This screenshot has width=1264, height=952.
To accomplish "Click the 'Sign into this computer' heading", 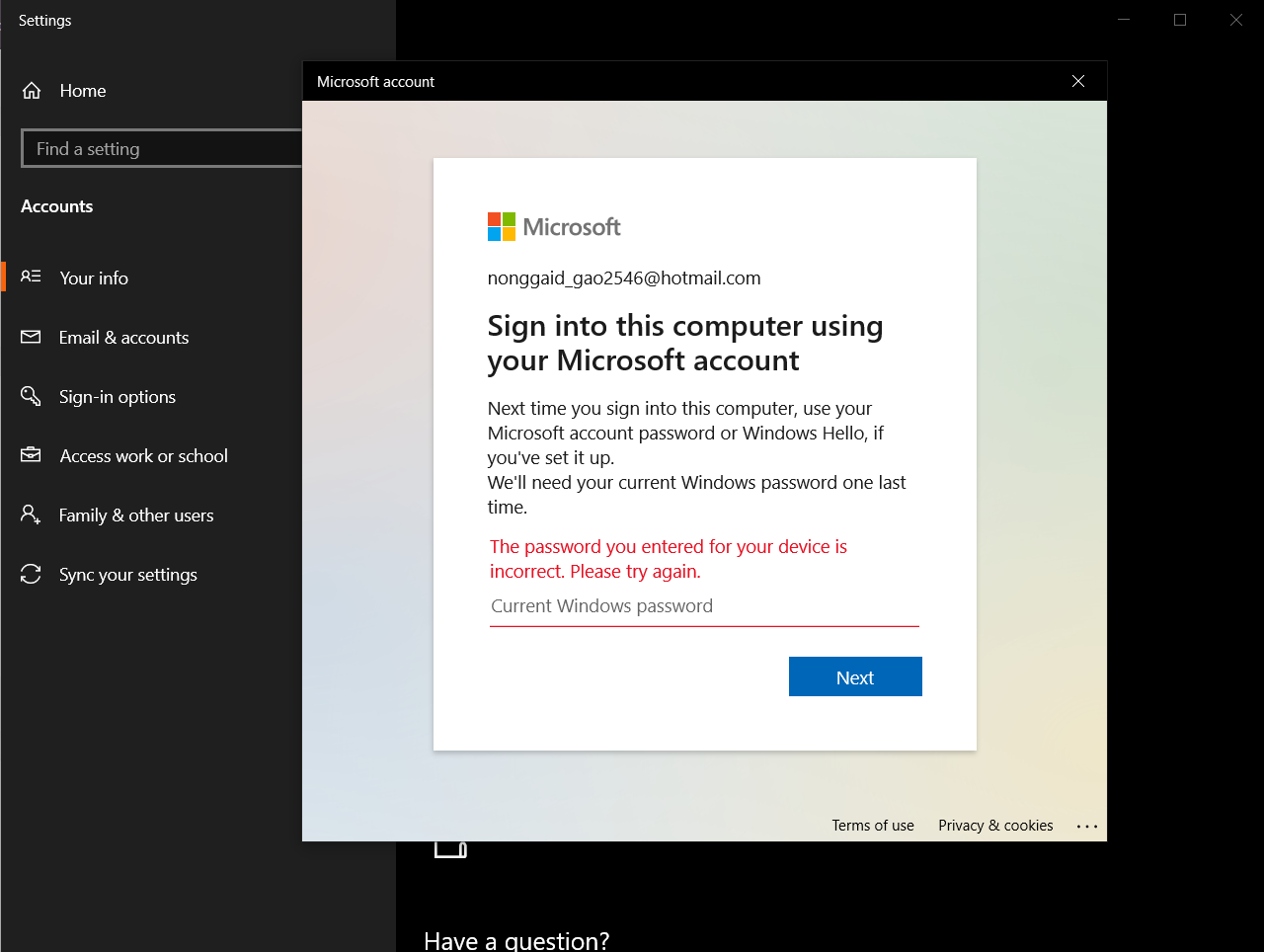I will [685, 343].
